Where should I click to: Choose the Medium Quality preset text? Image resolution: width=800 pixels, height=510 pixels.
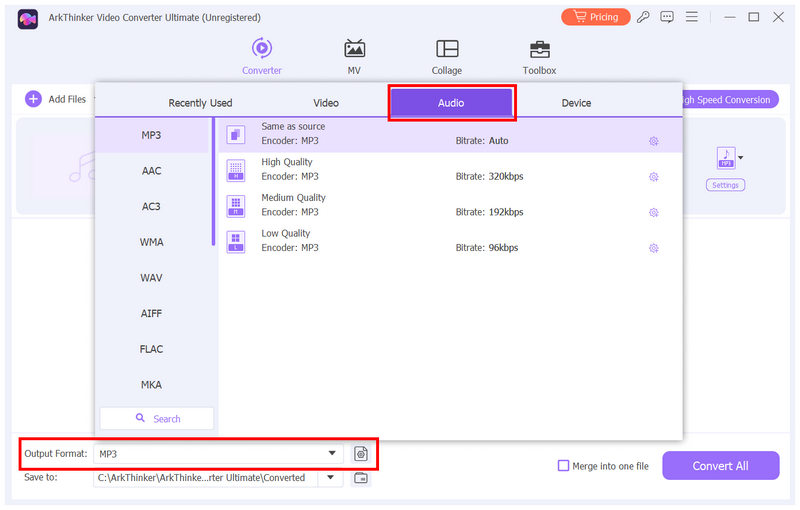(x=293, y=198)
